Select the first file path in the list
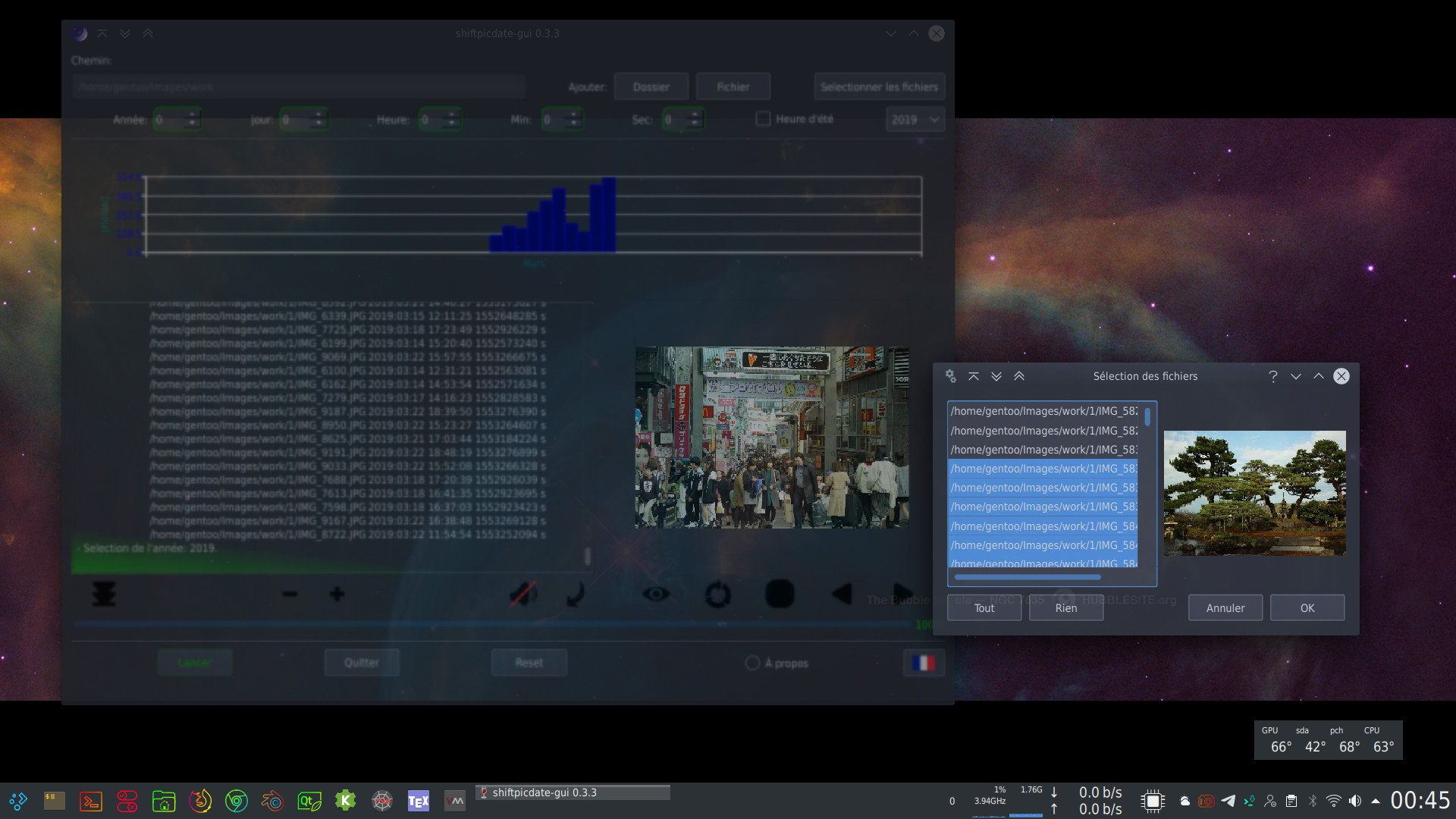This screenshot has height=819, width=1456. (x=1043, y=411)
